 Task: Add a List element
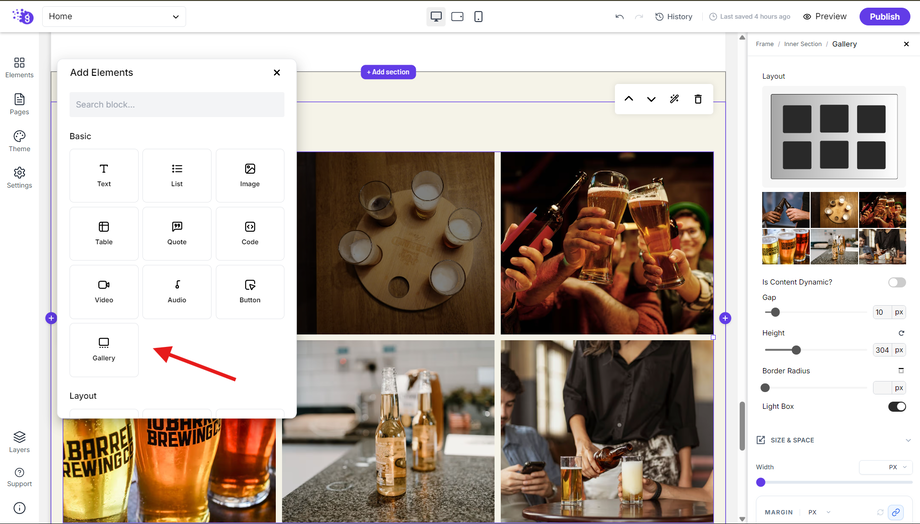(x=177, y=175)
